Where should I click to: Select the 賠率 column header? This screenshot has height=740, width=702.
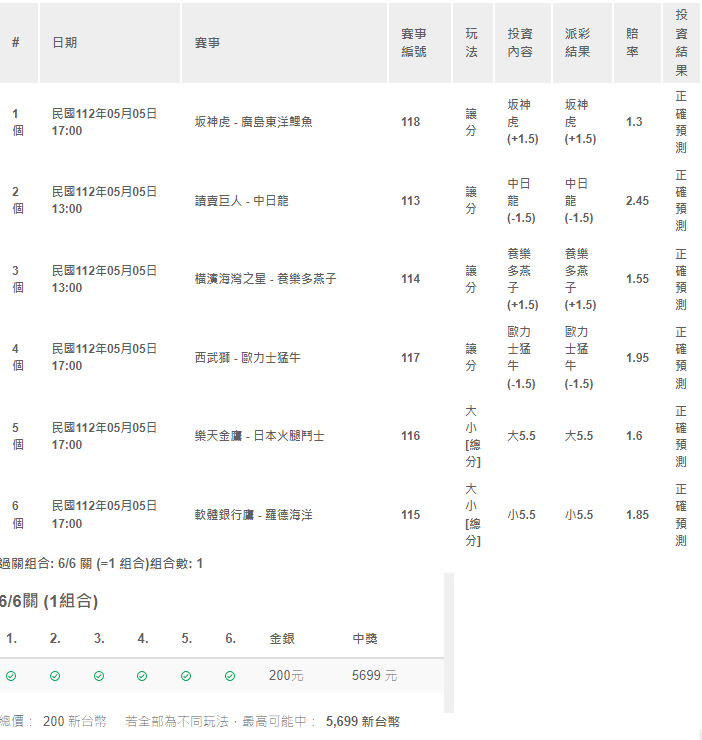632,43
